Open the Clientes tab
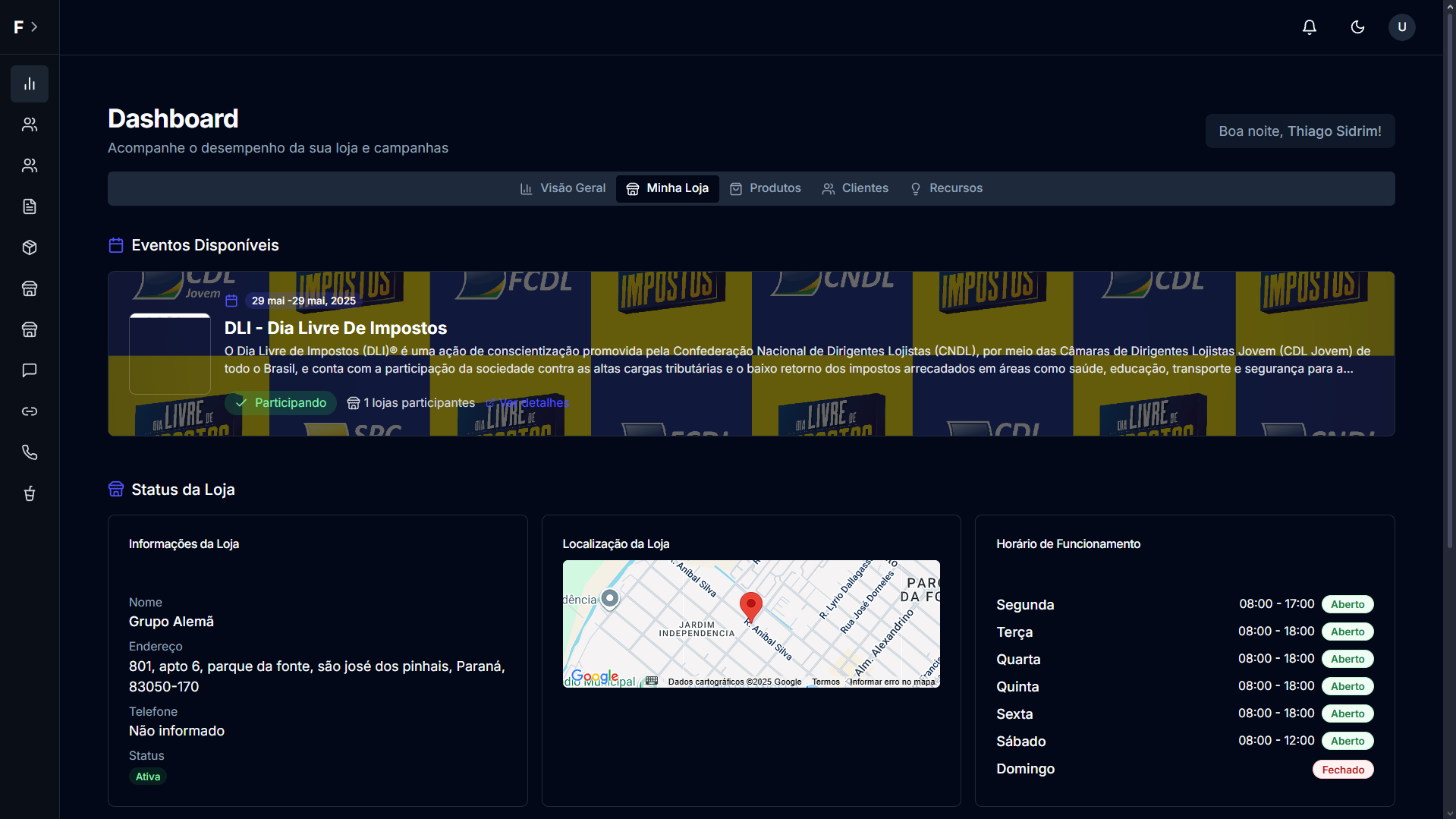This screenshot has width=1456, height=819. [x=855, y=188]
